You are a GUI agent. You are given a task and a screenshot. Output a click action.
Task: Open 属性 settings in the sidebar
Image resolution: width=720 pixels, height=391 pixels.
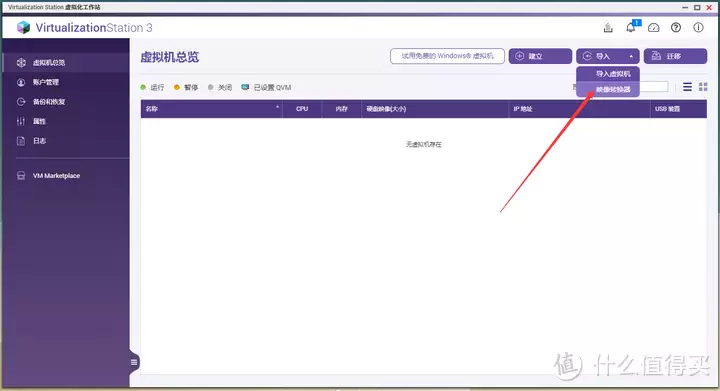65,121
